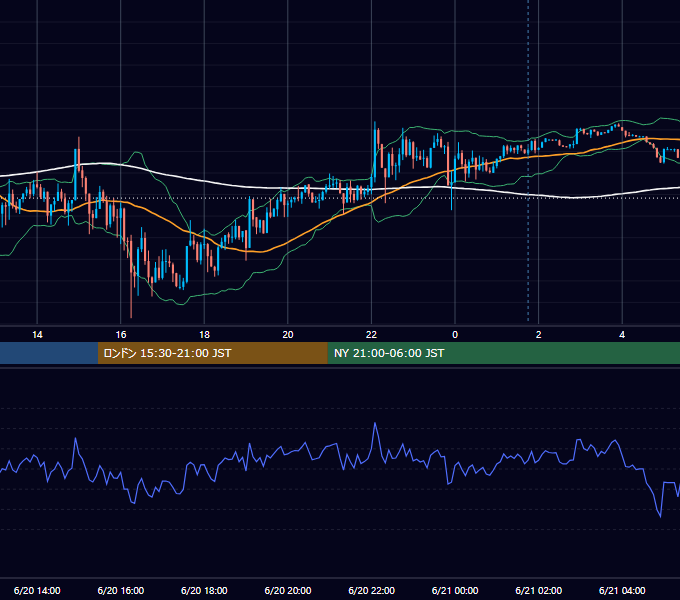This screenshot has height=600, width=680.
Task: Click the 2 hour axis label
Action: click(539, 335)
